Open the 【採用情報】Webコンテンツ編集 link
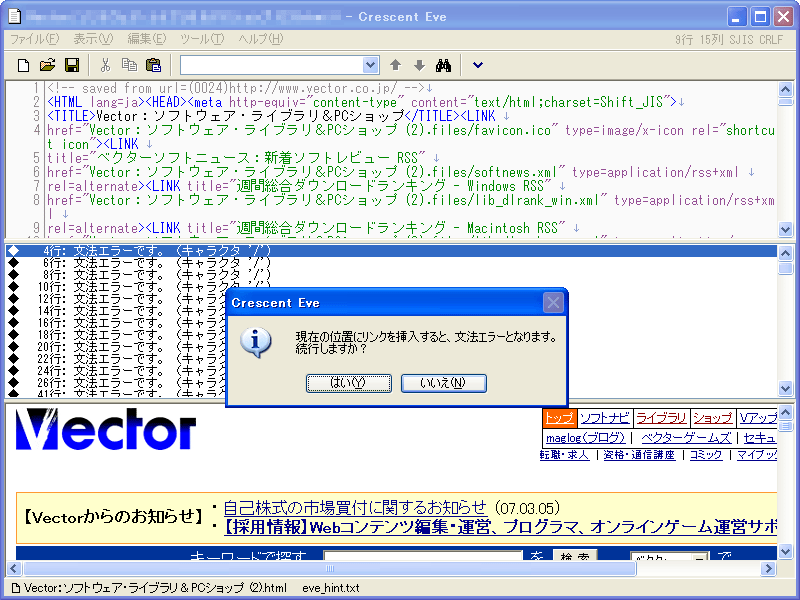This screenshot has width=800, height=600. pos(500,526)
